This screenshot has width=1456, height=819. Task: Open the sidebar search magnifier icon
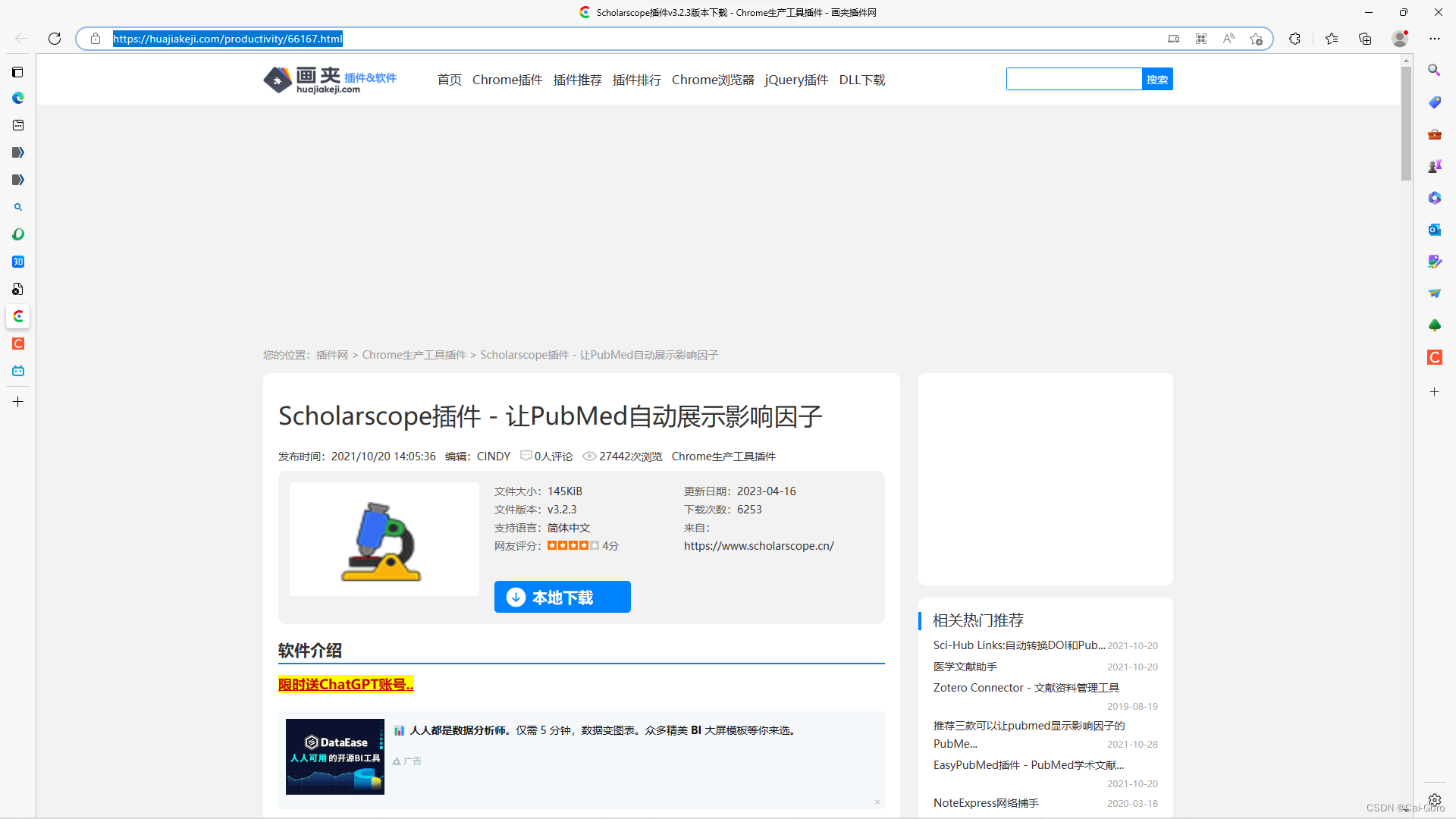click(1434, 70)
